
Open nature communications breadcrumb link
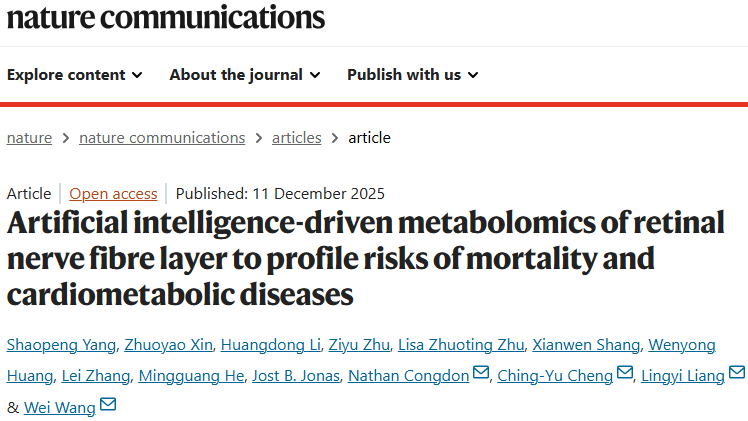(162, 138)
